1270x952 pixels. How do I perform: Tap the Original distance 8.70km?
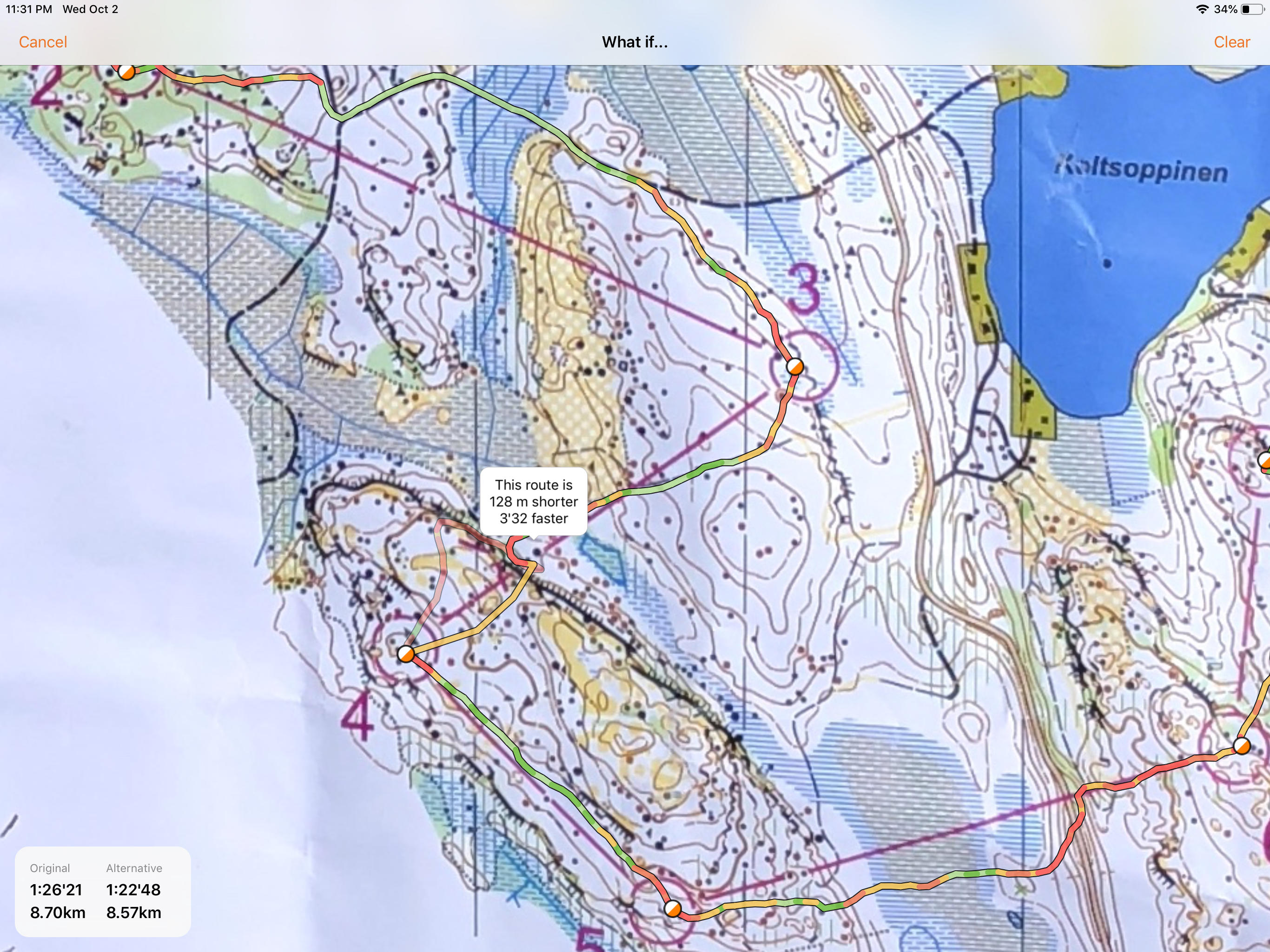[58, 912]
